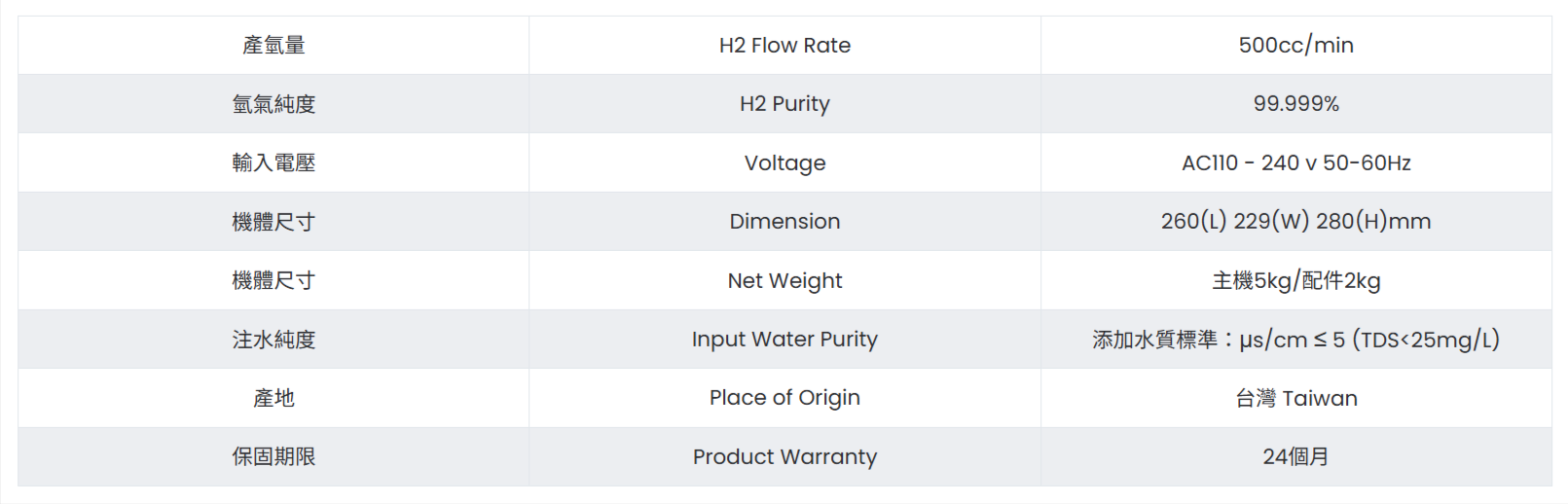This screenshot has height=504, width=1568.
Task: Select the 台灣 Taiwan value cell
Action: pyautogui.click(x=1295, y=398)
